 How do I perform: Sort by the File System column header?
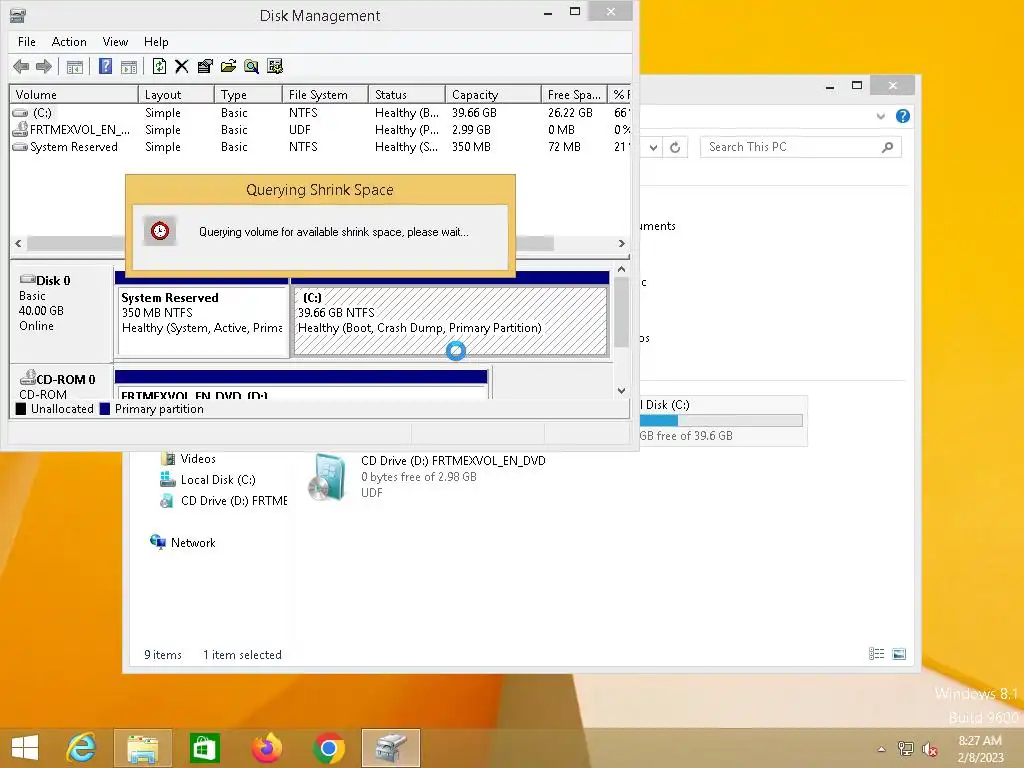coord(325,95)
